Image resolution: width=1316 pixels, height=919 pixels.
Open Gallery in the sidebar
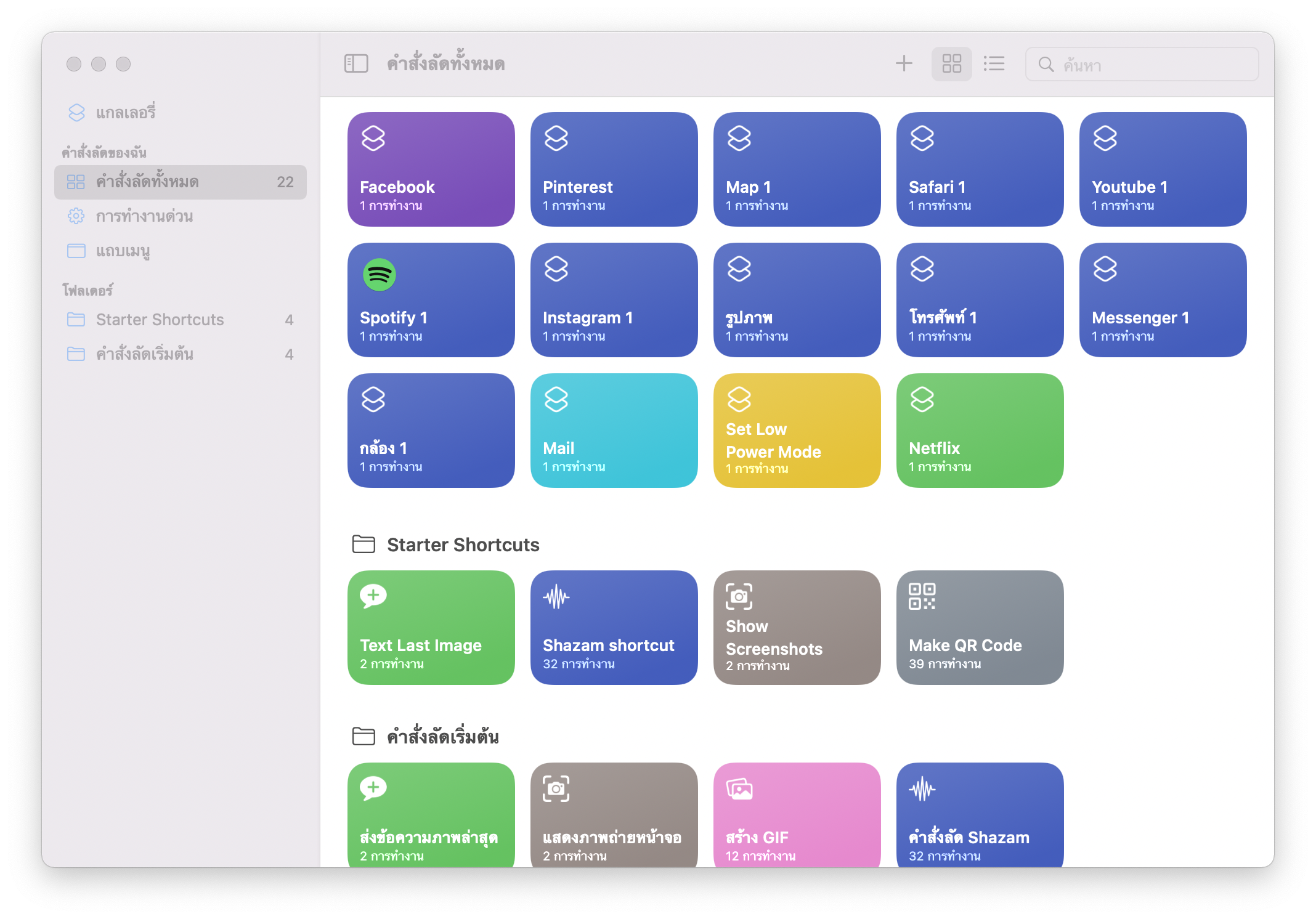click(x=126, y=113)
